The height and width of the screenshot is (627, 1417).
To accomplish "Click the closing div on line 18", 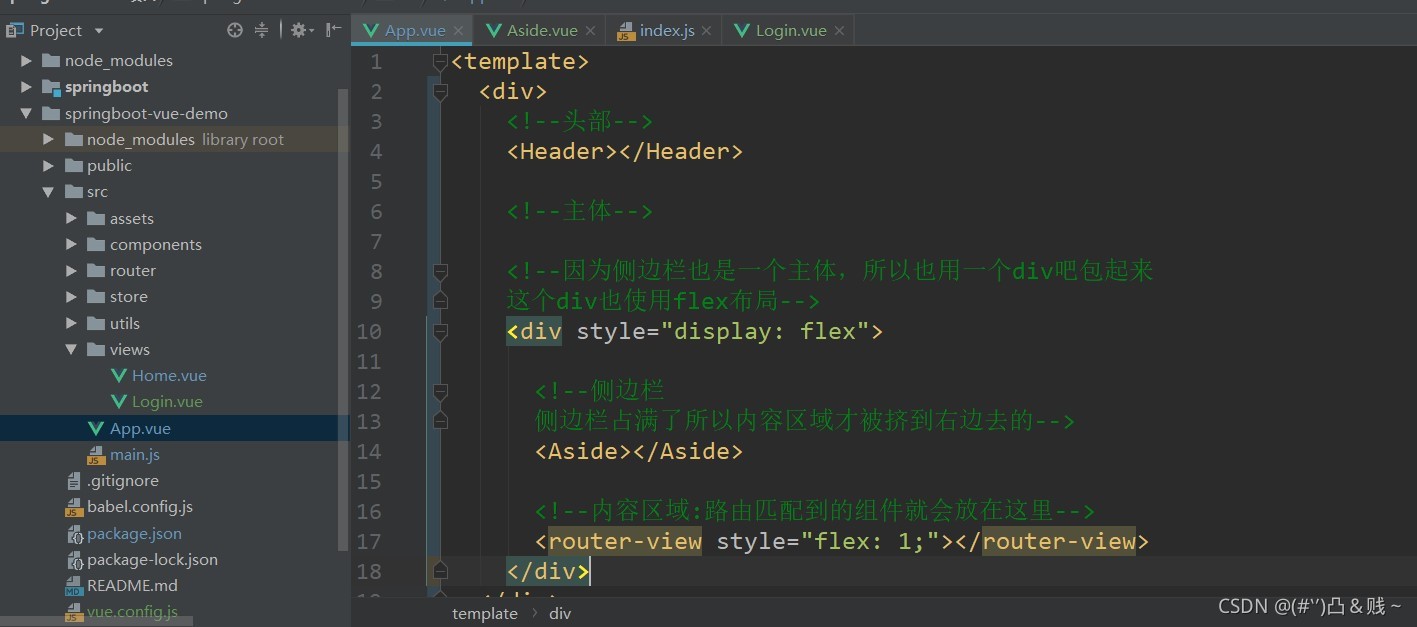I will tap(548, 572).
